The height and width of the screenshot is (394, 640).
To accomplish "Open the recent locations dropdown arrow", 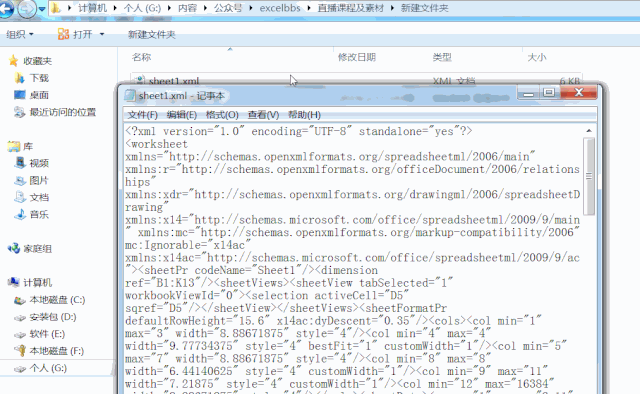I will (42, 9).
